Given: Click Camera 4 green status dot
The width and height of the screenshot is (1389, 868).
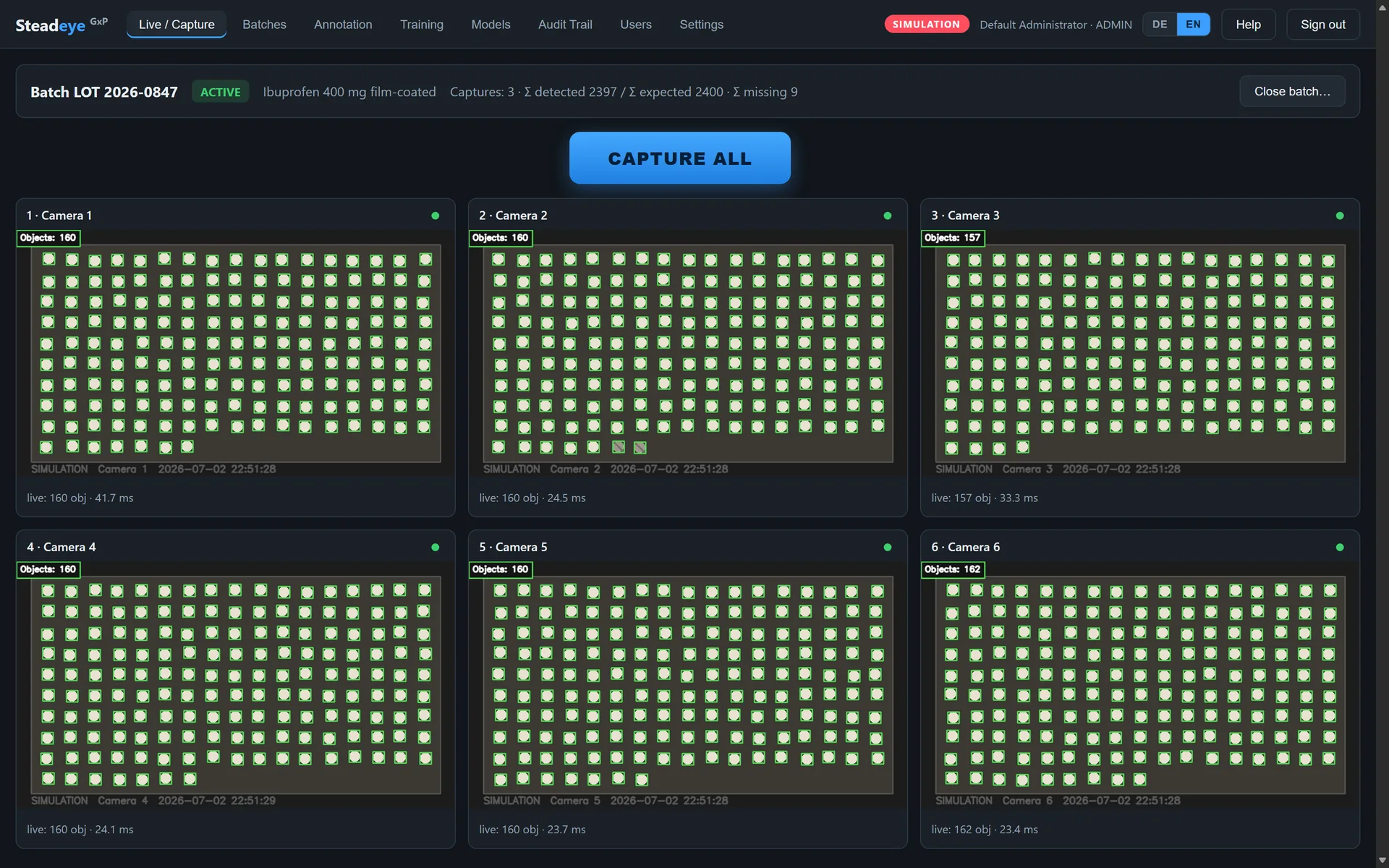Looking at the screenshot, I should pyautogui.click(x=435, y=548).
